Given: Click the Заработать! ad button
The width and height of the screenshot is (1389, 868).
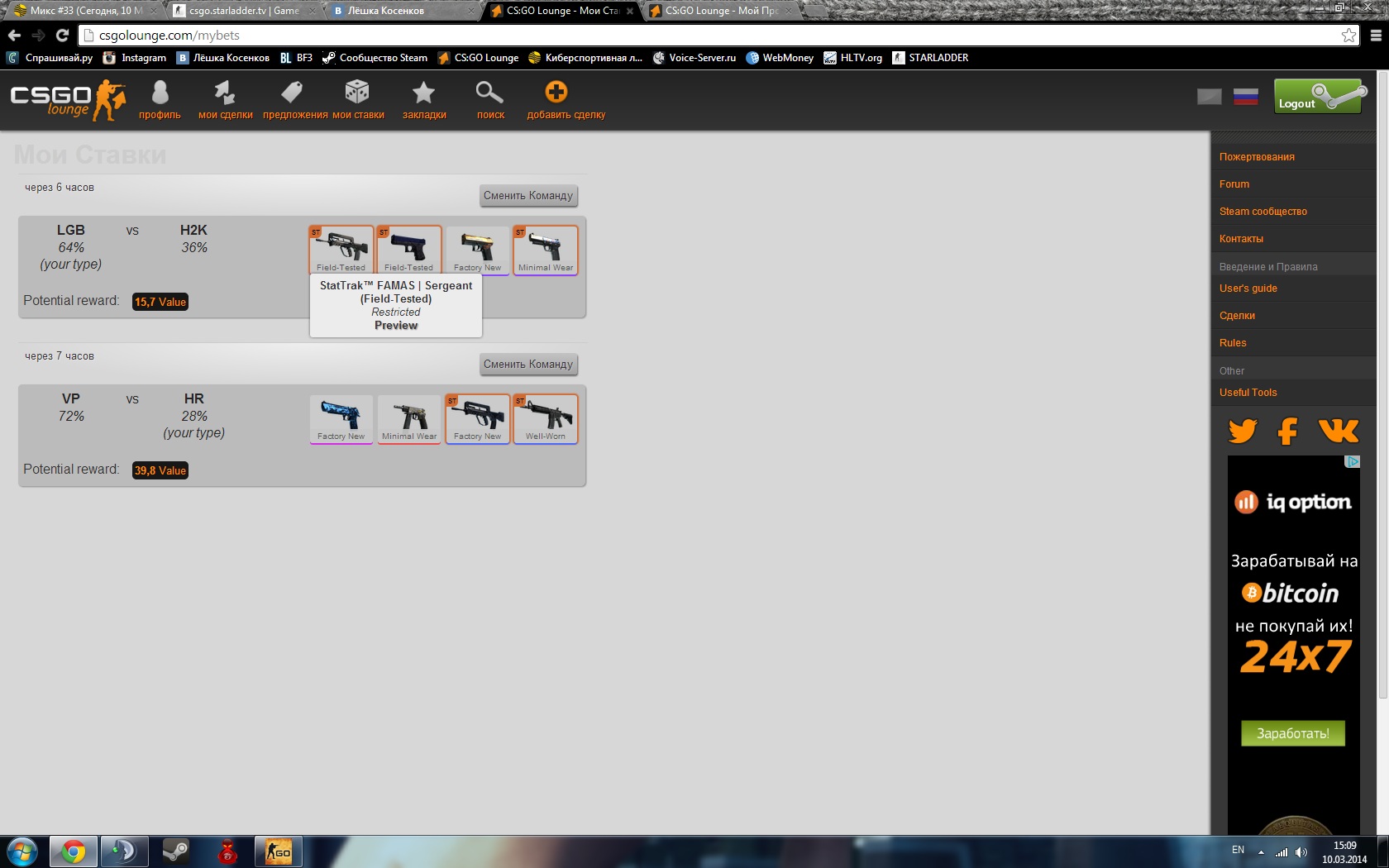Looking at the screenshot, I should click(x=1293, y=733).
